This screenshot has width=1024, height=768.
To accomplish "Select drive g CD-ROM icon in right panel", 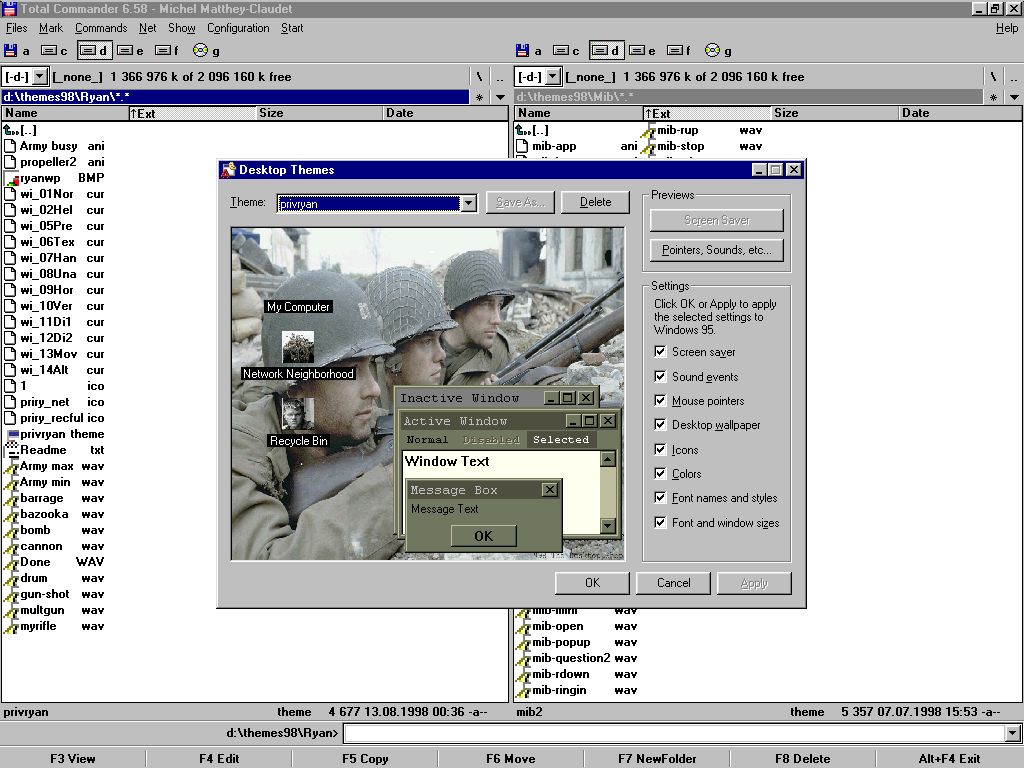I will tap(712, 50).
